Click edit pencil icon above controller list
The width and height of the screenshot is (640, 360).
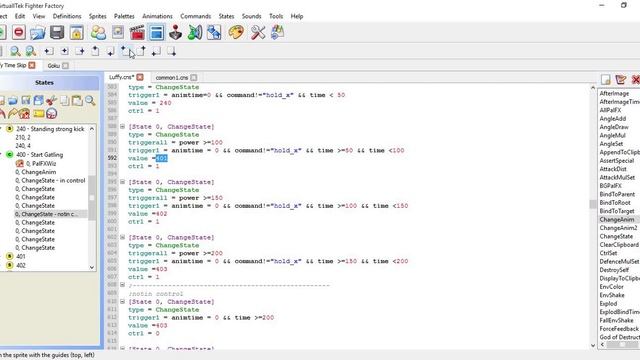(621, 79)
